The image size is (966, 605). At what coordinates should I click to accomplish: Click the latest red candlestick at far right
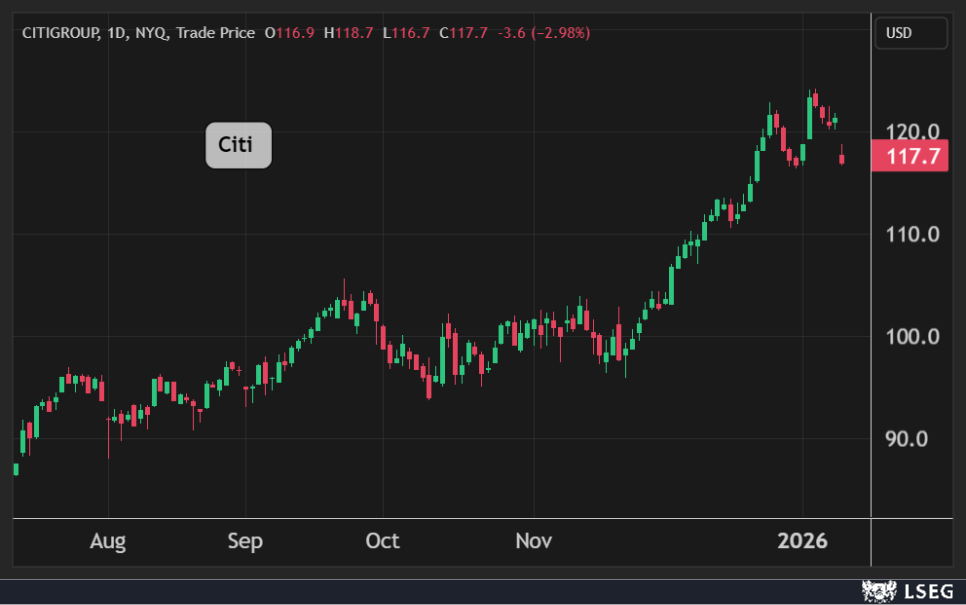(x=842, y=158)
